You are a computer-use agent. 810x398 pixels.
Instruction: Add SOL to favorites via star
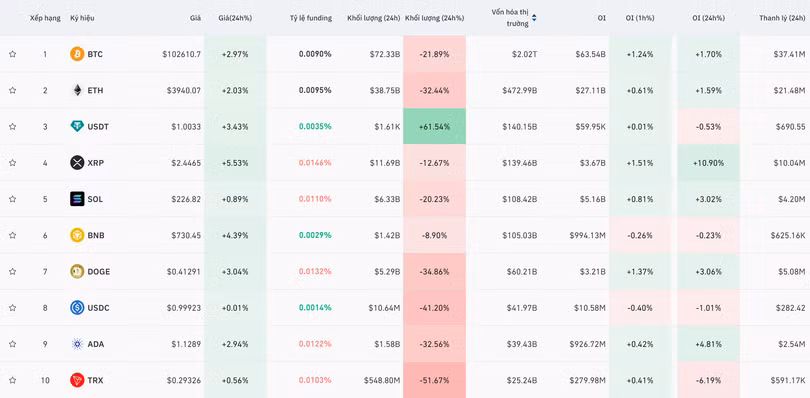tap(12, 199)
